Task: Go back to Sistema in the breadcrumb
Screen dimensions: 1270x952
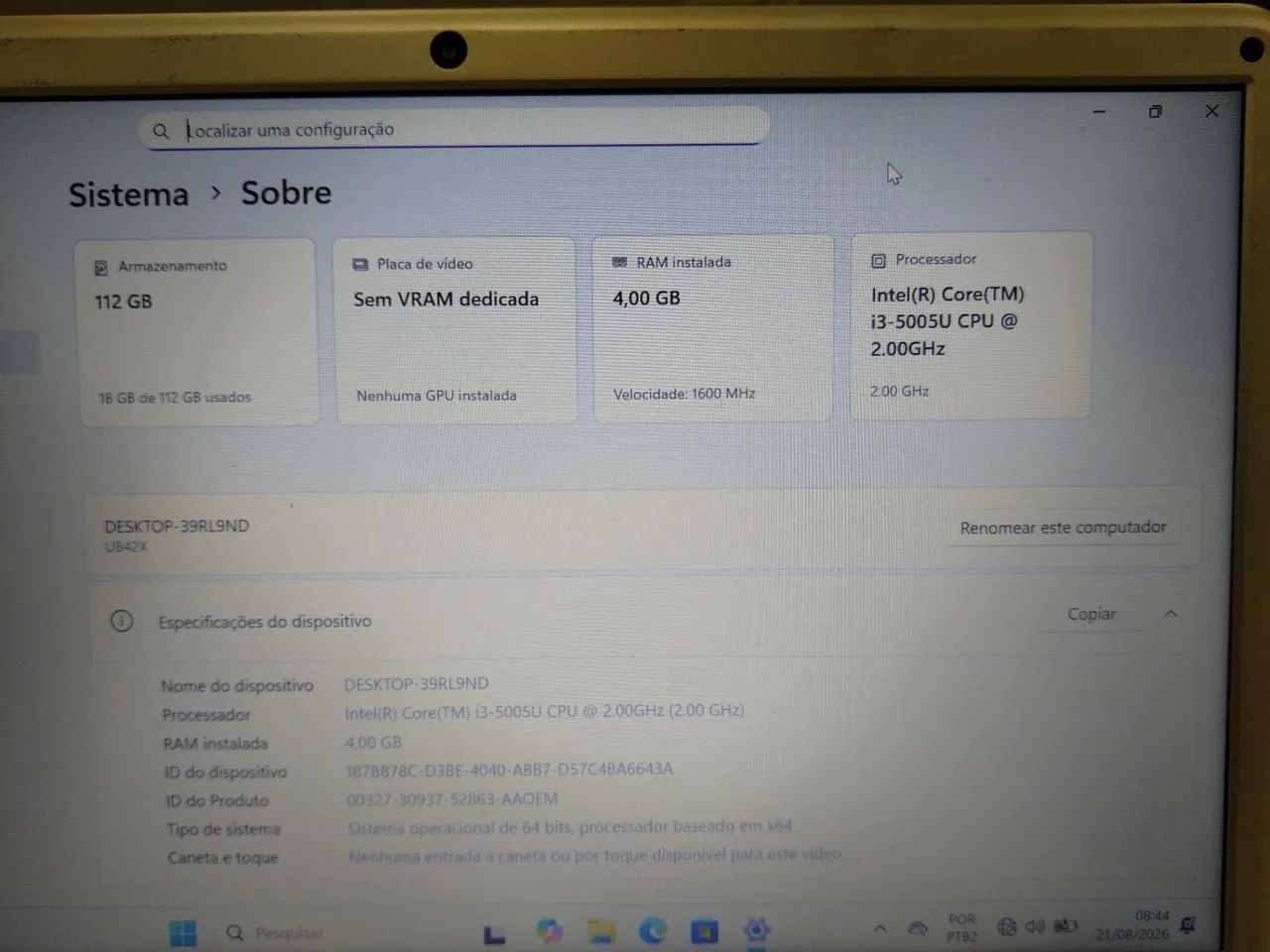Action: click(129, 194)
